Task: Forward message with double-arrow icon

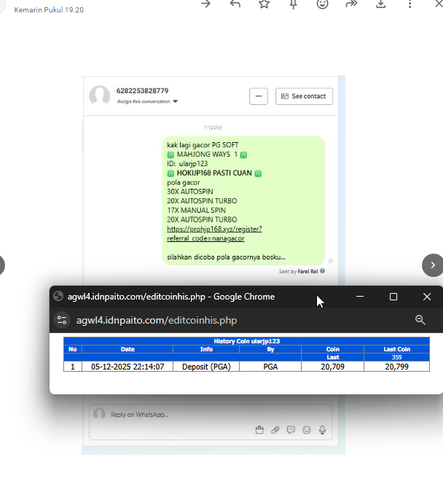Action: pyautogui.click(x=351, y=4)
